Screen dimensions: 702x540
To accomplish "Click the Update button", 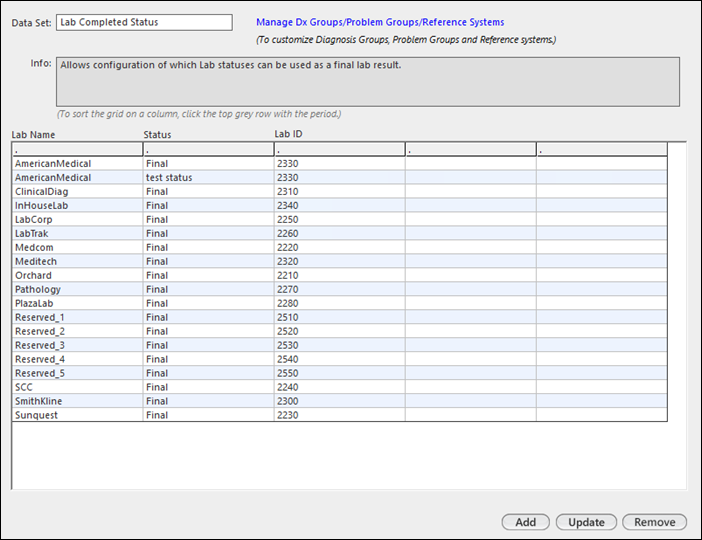I will [586, 522].
